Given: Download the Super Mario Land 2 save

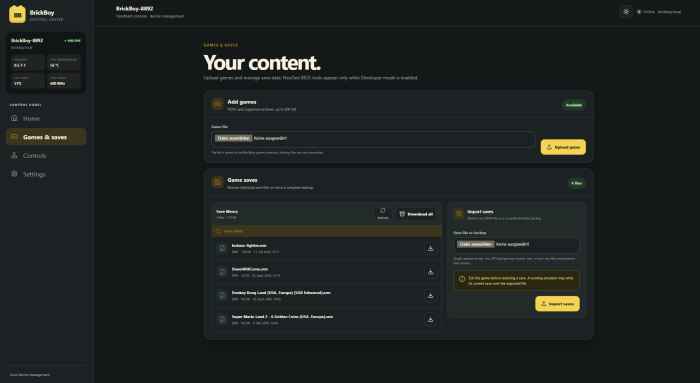Looking at the screenshot, I should click(430, 319).
